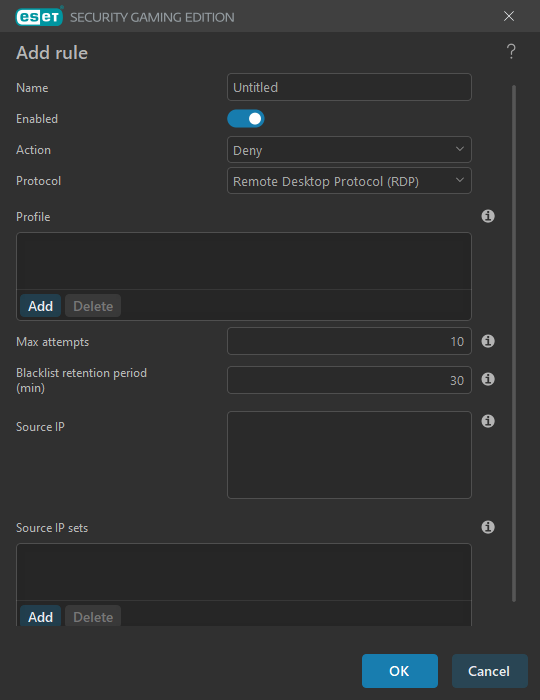Show info tooltip for Profile

pos(488,216)
